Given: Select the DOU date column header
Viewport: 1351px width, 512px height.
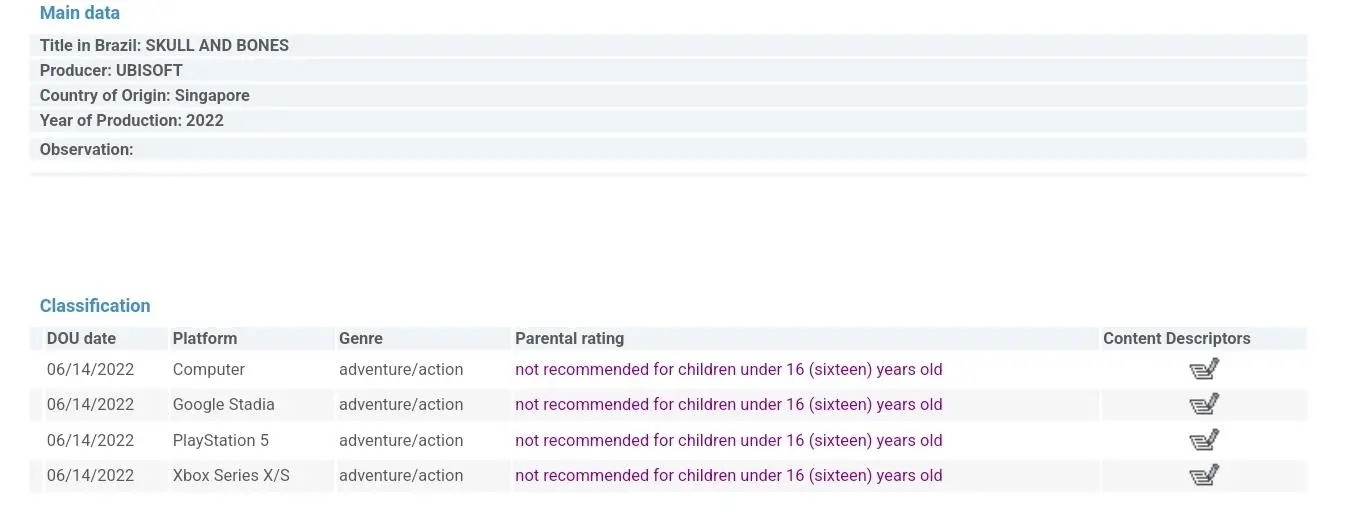Looking at the screenshot, I should point(81,338).
